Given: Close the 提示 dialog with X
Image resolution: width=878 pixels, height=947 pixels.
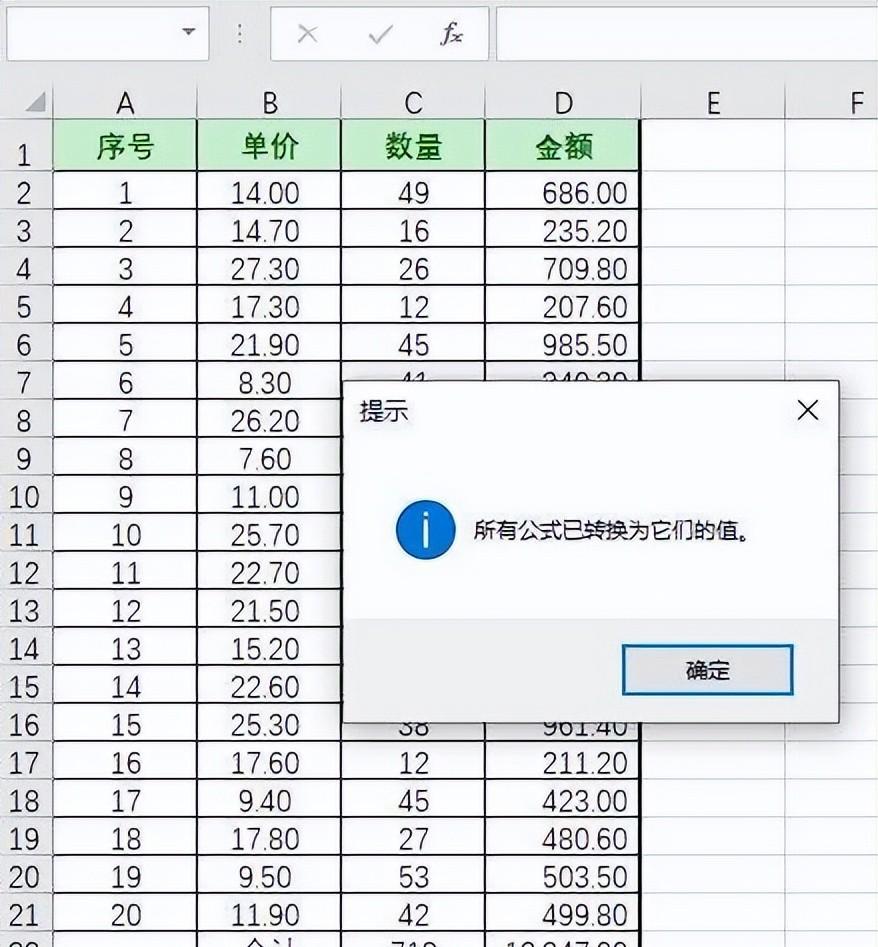Looking at the screenshot, I should tap(807, 410).
